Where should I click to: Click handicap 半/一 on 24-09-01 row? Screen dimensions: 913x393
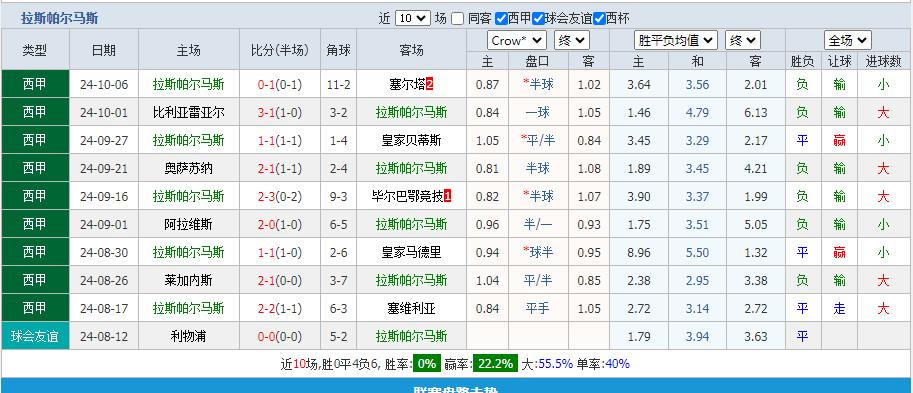(538, 224)
